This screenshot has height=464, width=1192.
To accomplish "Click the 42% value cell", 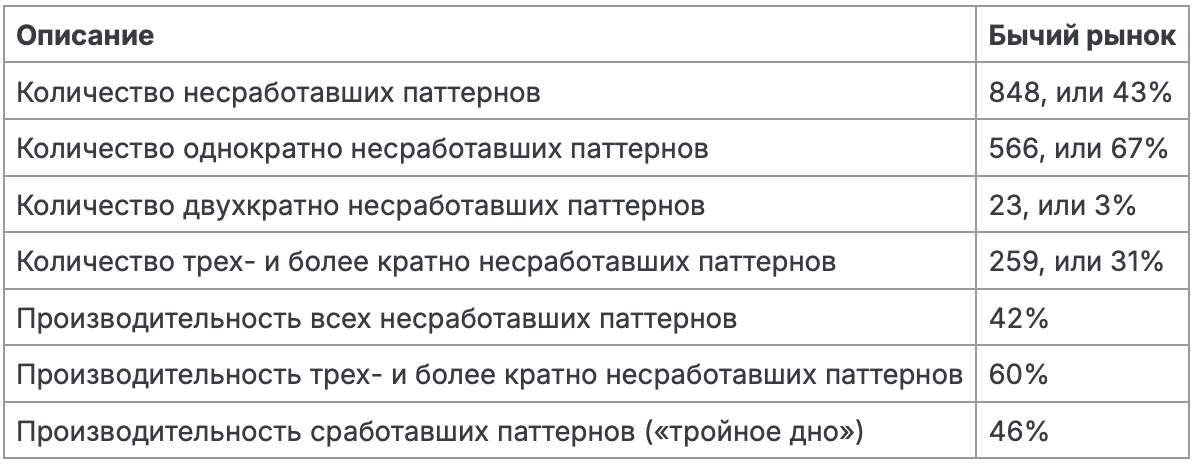I will pyautogui.click(x=1082, y=317).
